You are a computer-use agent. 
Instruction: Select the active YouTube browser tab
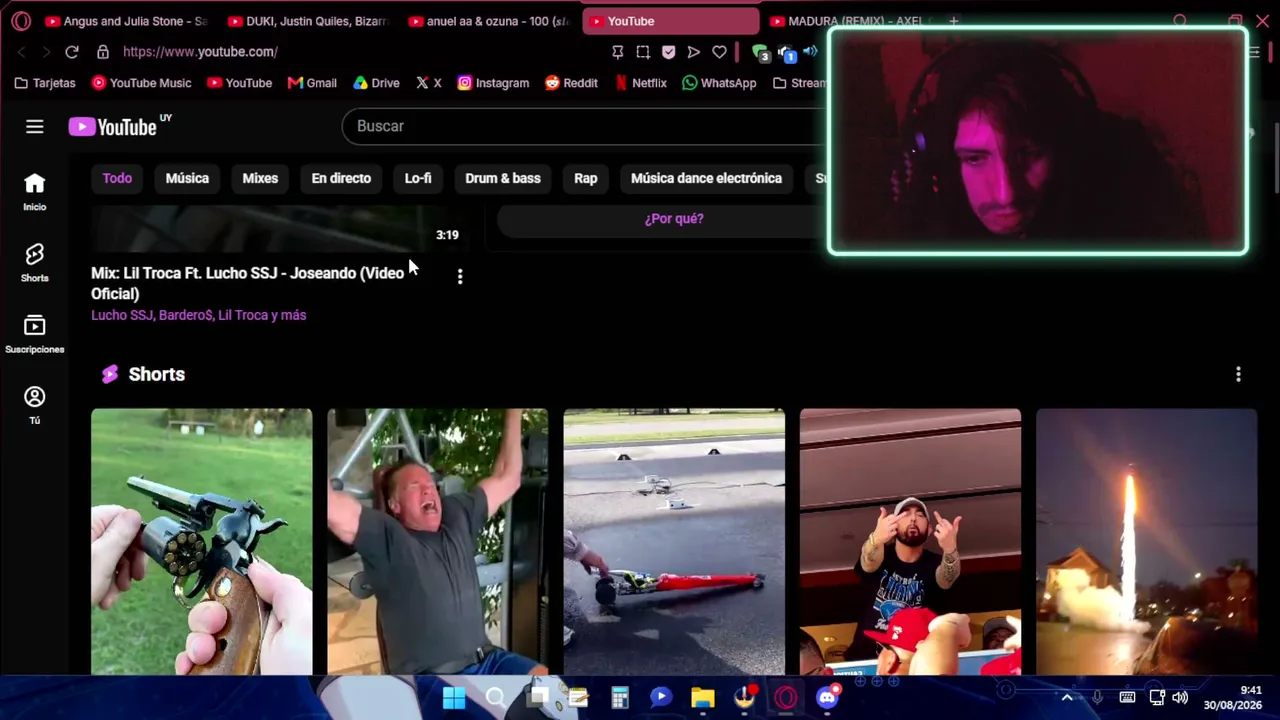coord(671,21)
